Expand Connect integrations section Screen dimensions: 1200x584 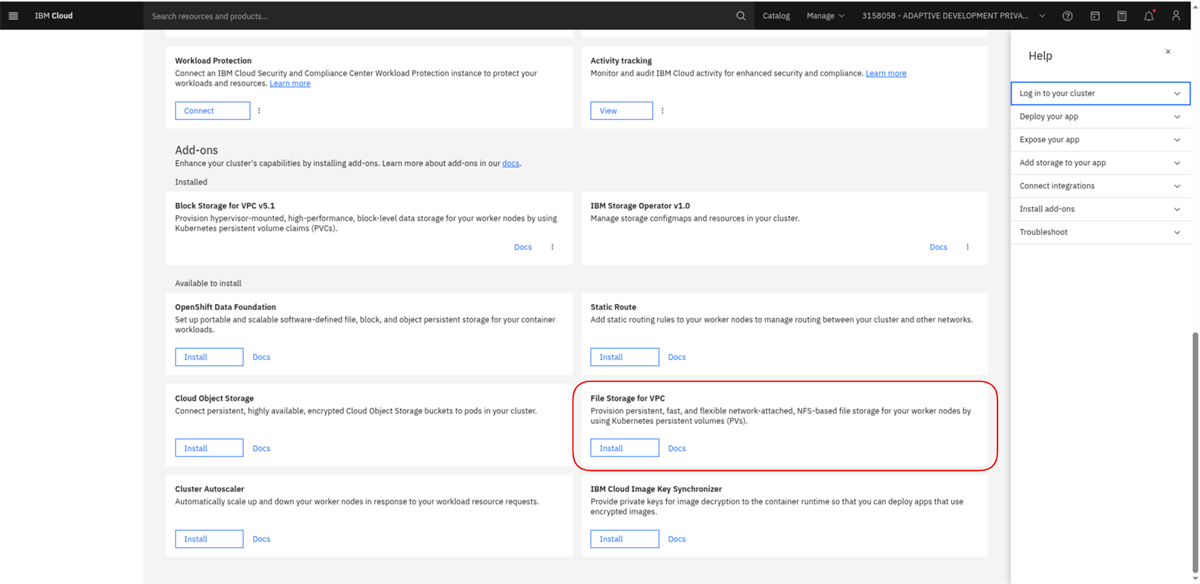pyautogui.click(x=1100, y=186)
